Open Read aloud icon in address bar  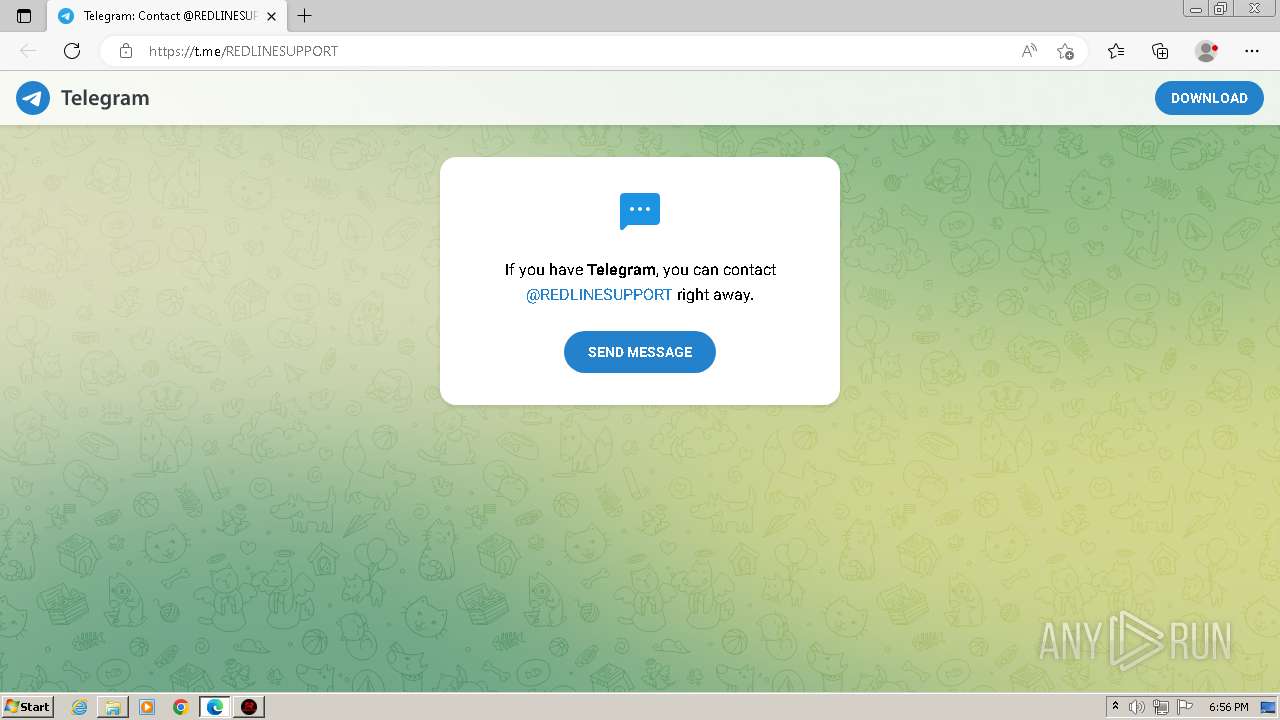[x=1029, y=51]
